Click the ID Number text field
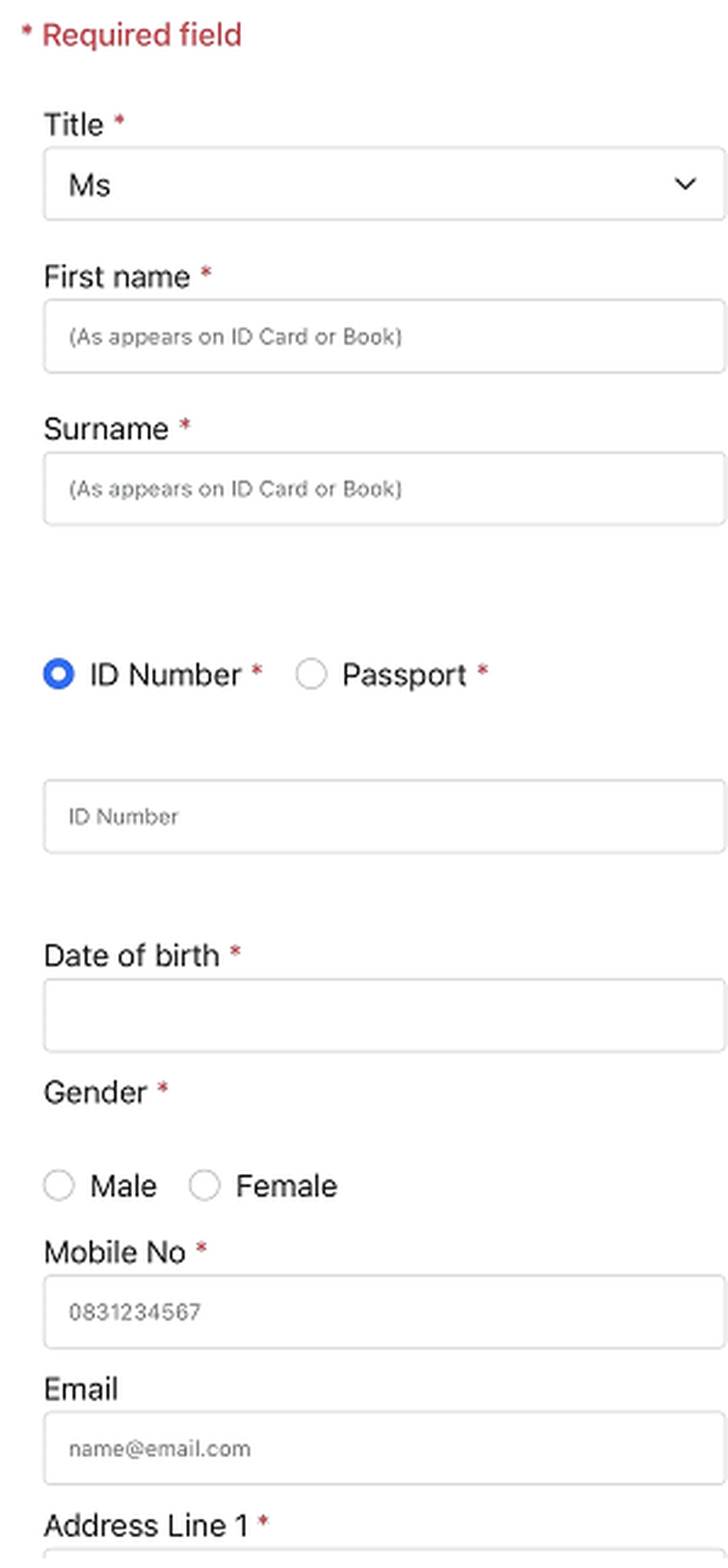This screenshot has width=728, height=1568. tap(384, 816)
